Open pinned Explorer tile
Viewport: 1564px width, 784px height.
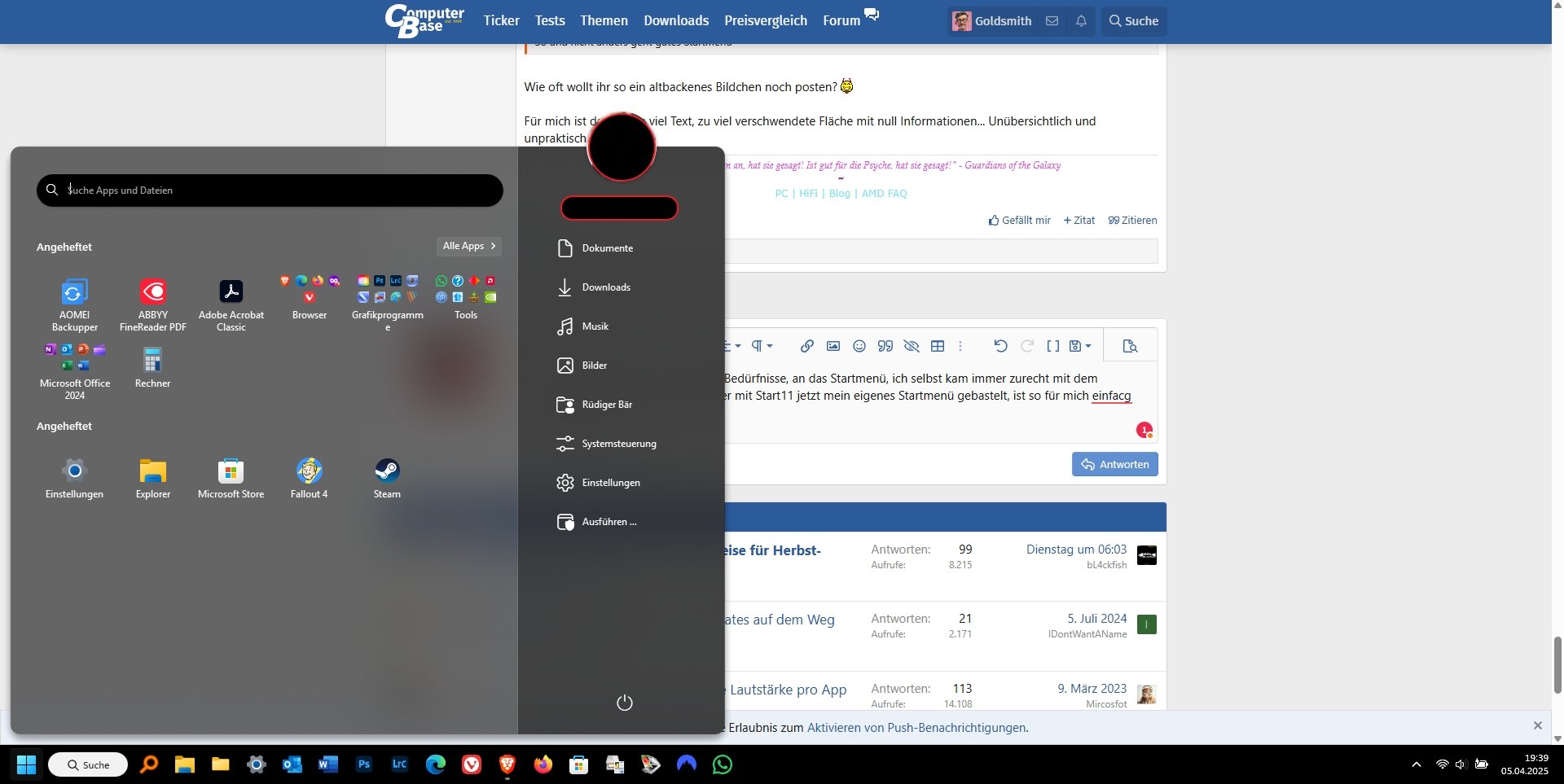click(x=153, y=478)
